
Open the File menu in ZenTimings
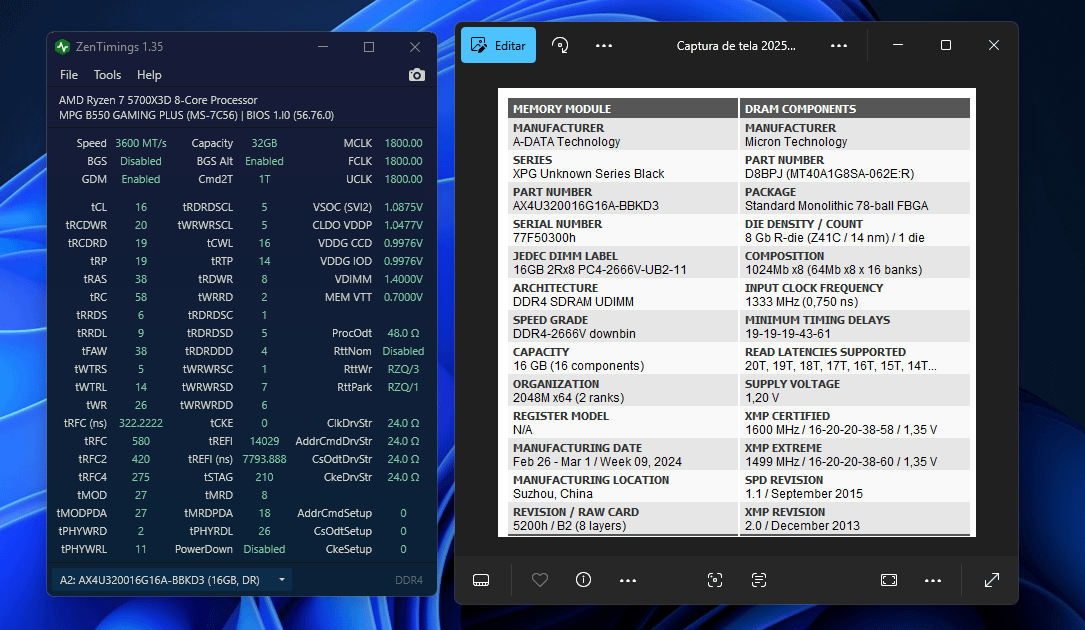click(x=69, y=75)
